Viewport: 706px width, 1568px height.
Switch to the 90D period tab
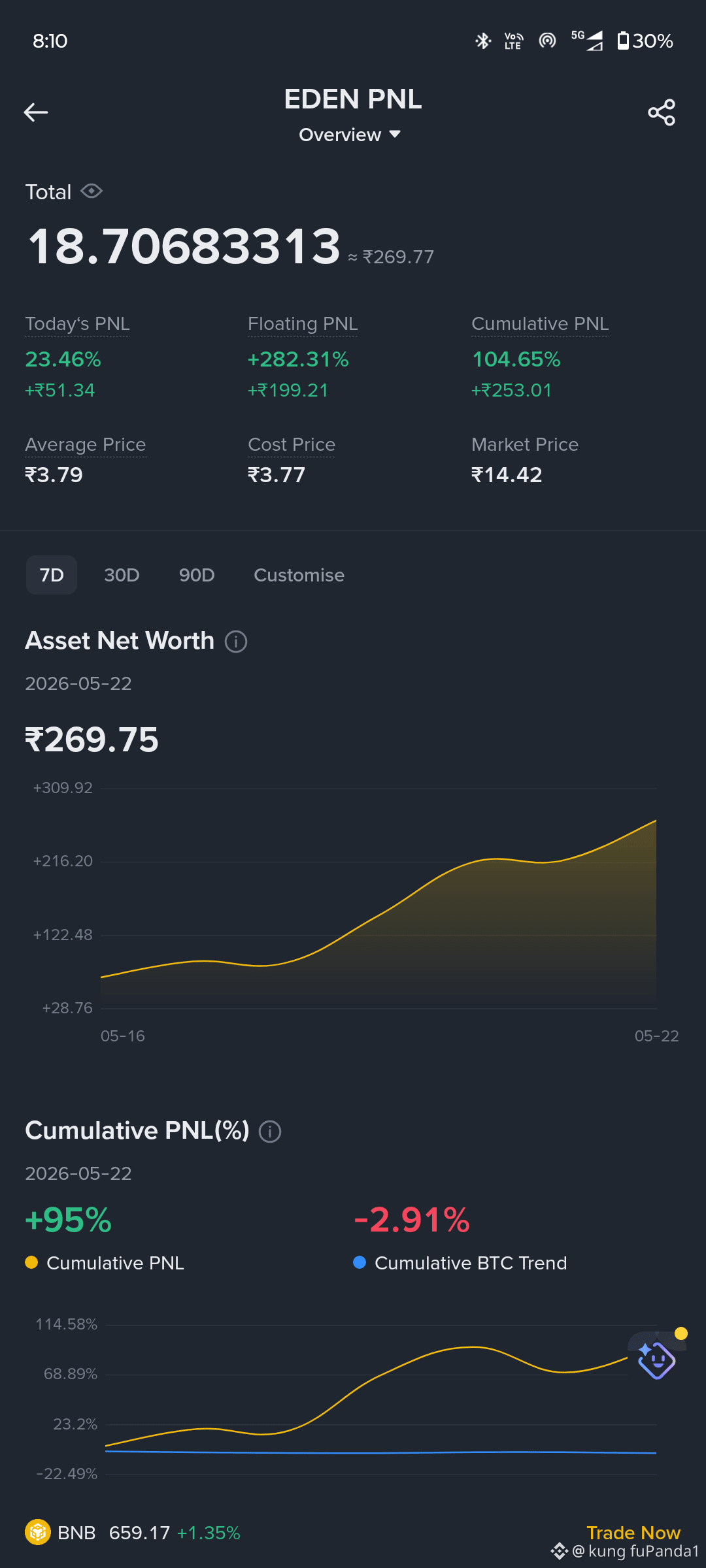(x=197, y=575)
